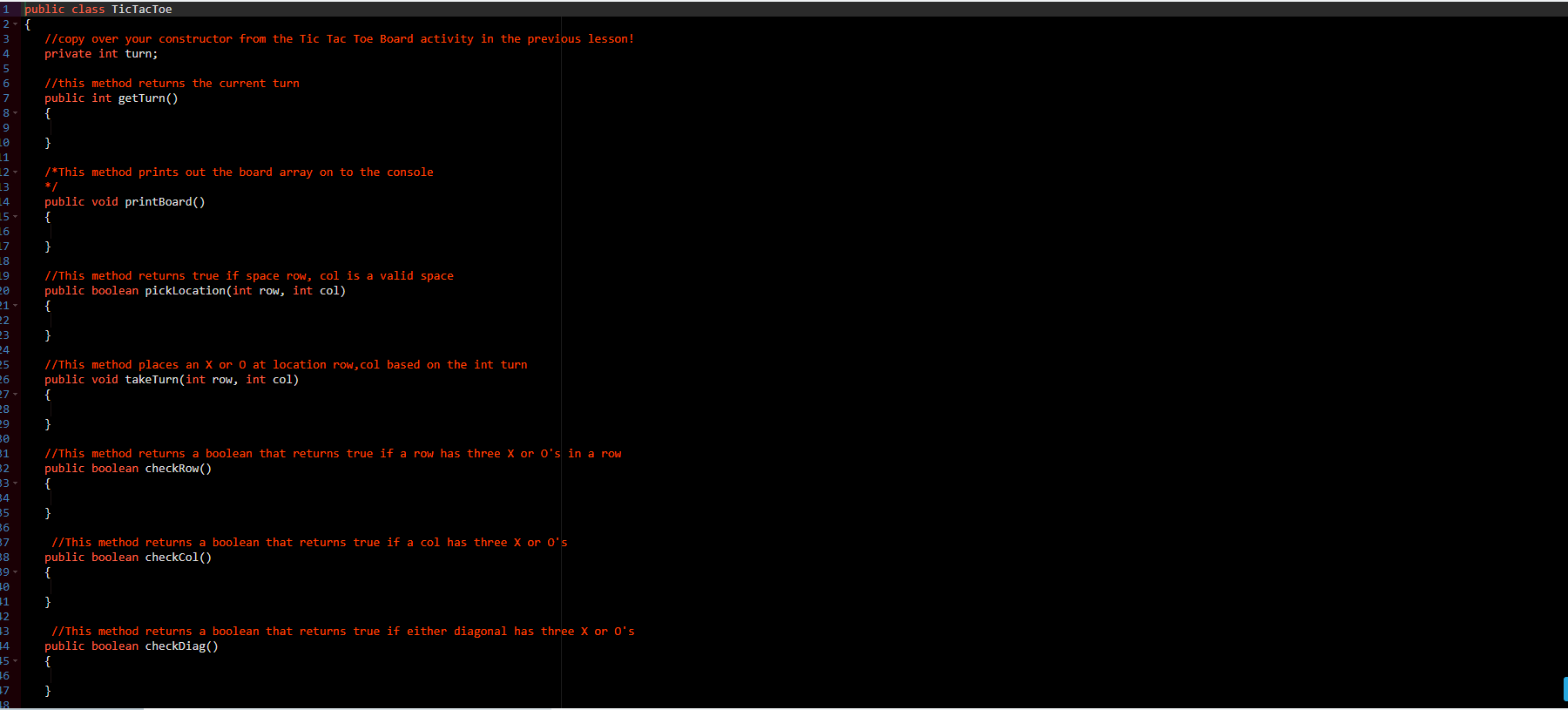The image size is (1568, 710).
Task: Click the '//This method places an X or O' comment
Action: (x=286, y=365)
